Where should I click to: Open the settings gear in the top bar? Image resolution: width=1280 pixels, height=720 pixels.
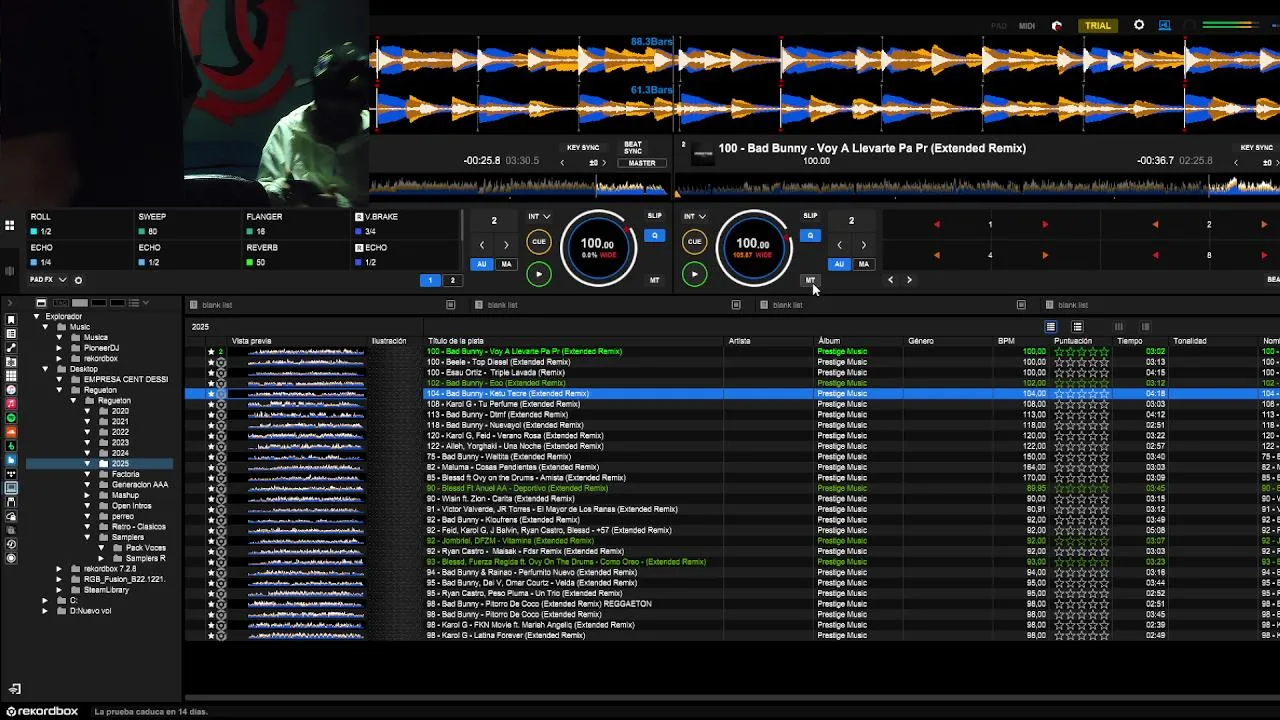pos(1139,25)
